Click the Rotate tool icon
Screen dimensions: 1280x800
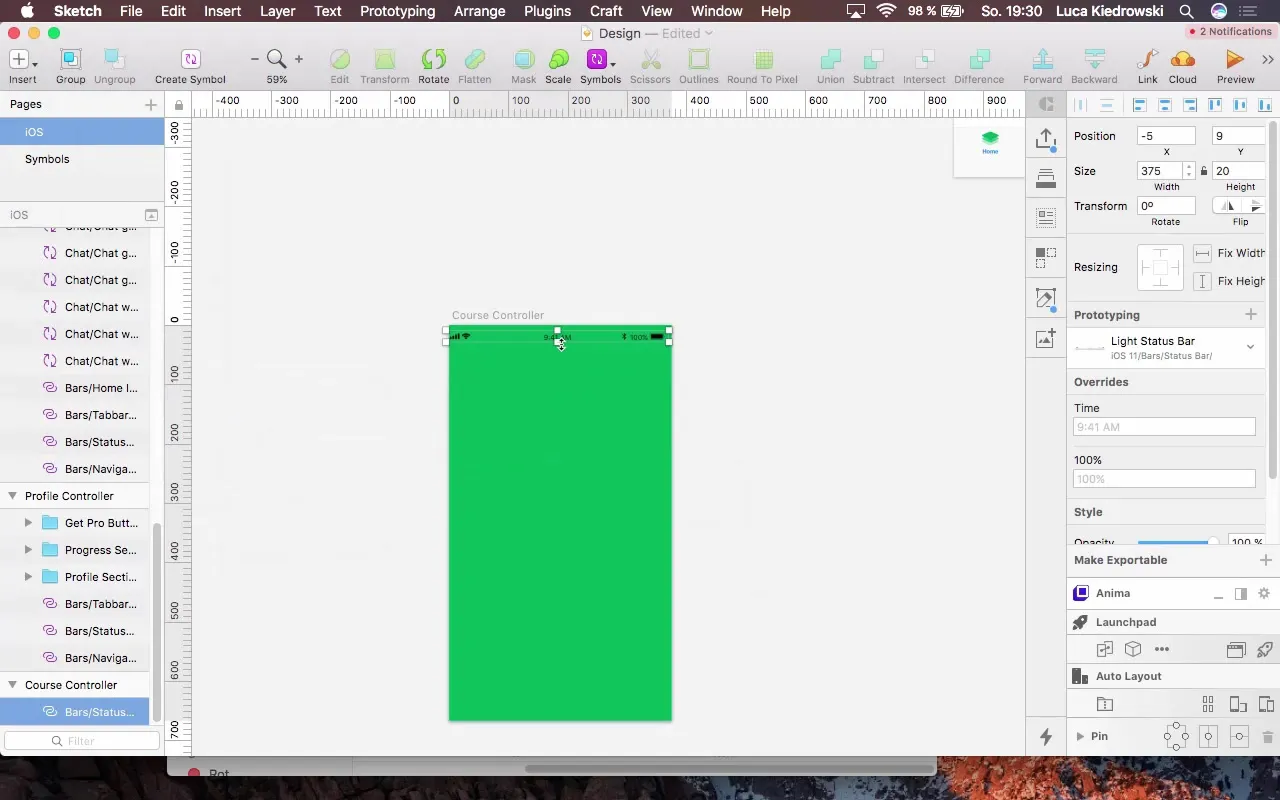(x=433, y=60)
